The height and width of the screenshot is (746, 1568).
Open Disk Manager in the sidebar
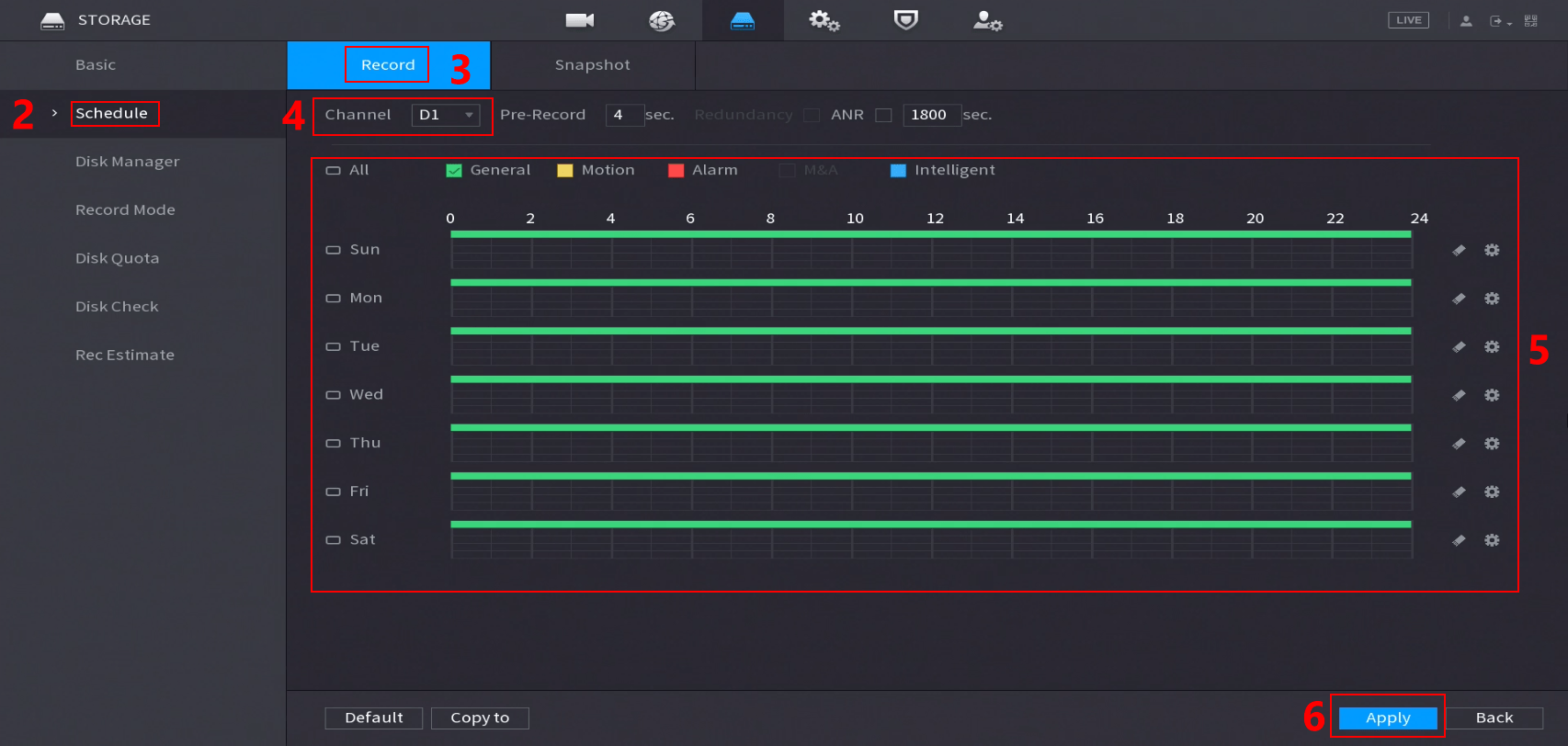tap(127, 162)
